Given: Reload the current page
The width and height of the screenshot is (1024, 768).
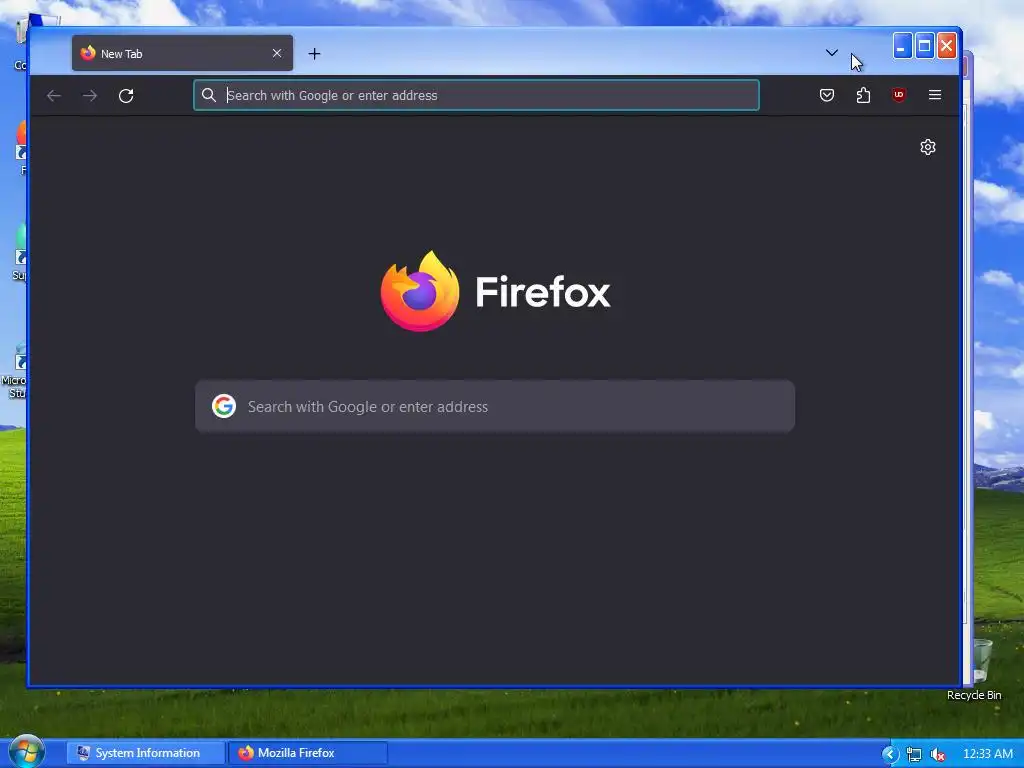Looking at the screenshot, I should (x=126, y=96).
